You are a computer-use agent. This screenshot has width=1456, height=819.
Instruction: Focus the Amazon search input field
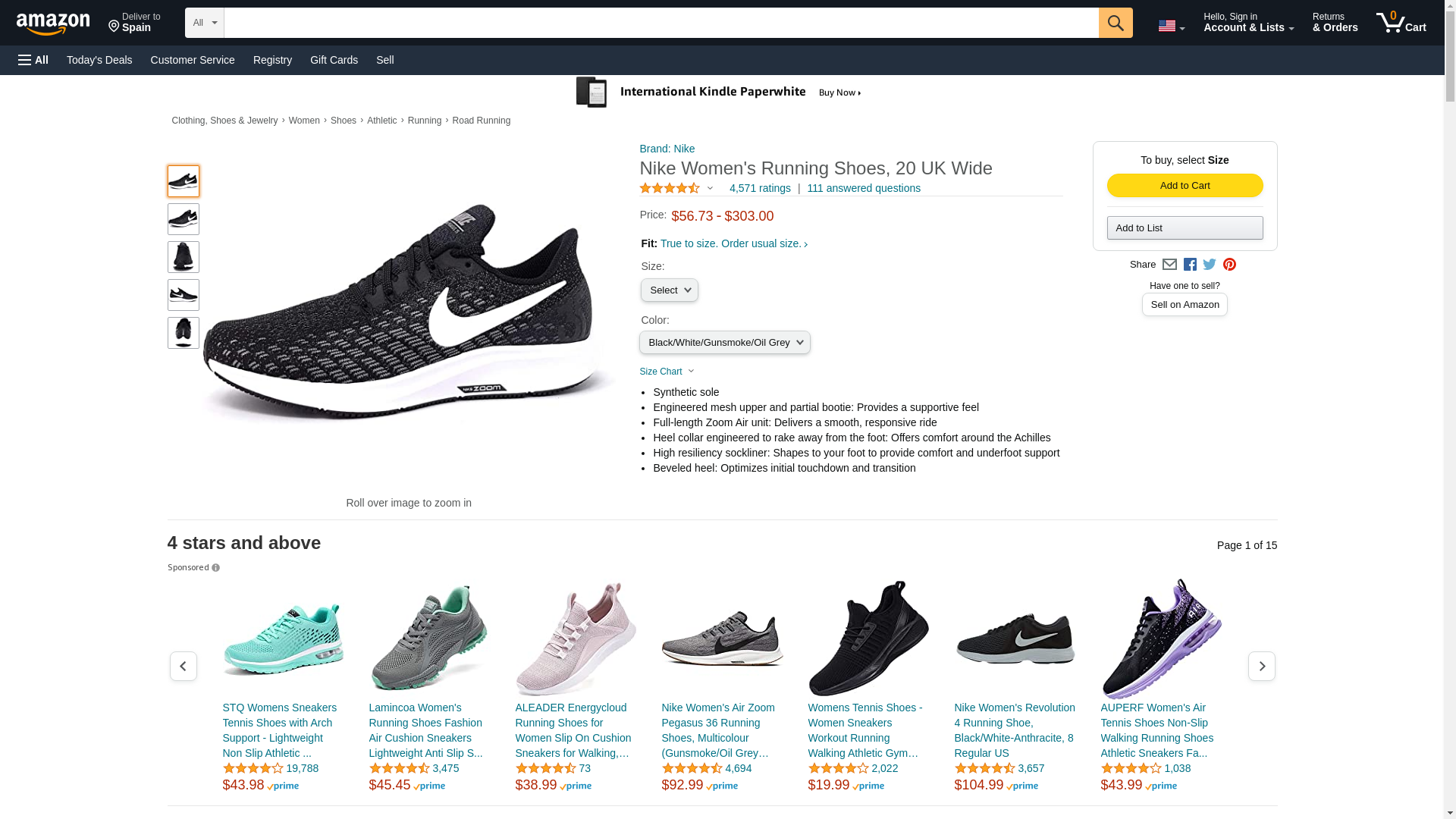coord(661,23)
